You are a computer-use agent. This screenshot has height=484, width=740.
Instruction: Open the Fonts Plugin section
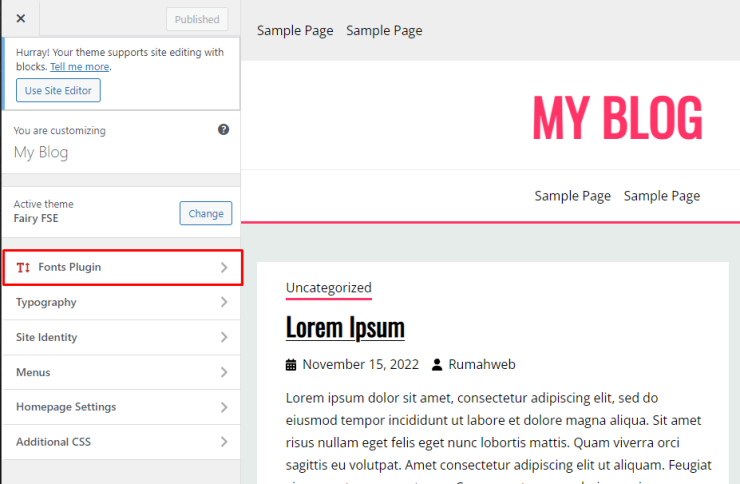(x=123, y=267)
